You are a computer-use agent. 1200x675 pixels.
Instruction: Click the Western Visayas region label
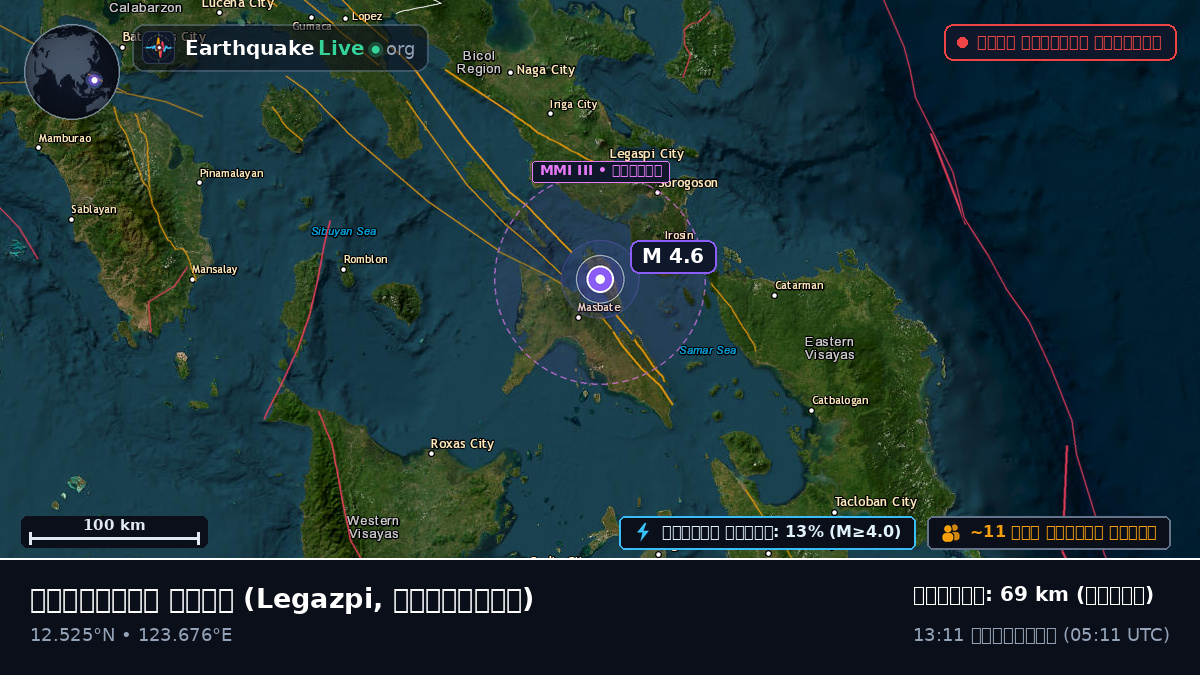[373, 527]
